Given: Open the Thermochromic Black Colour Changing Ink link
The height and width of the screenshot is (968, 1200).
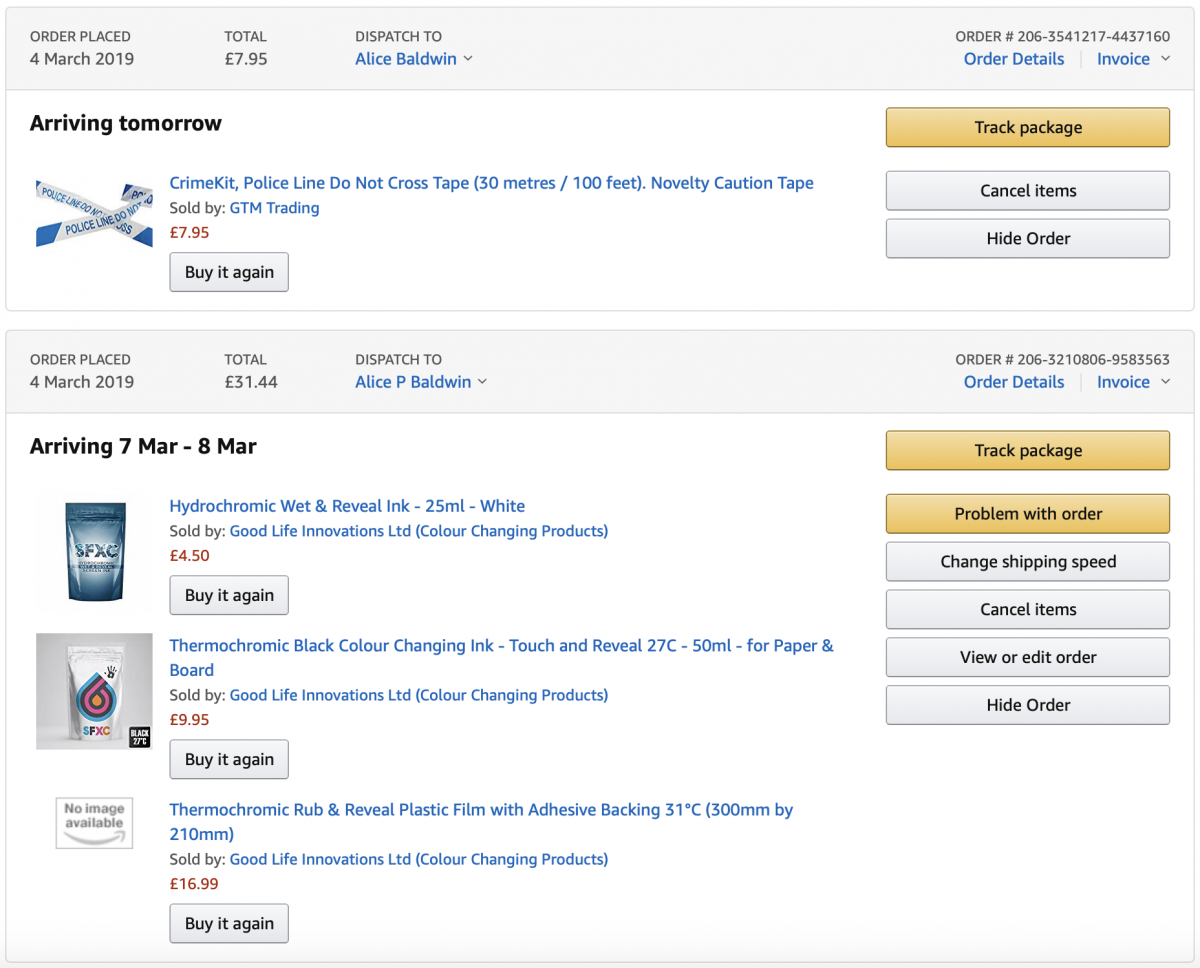Looking at the screenshot, I should click(x=501, y=646).
